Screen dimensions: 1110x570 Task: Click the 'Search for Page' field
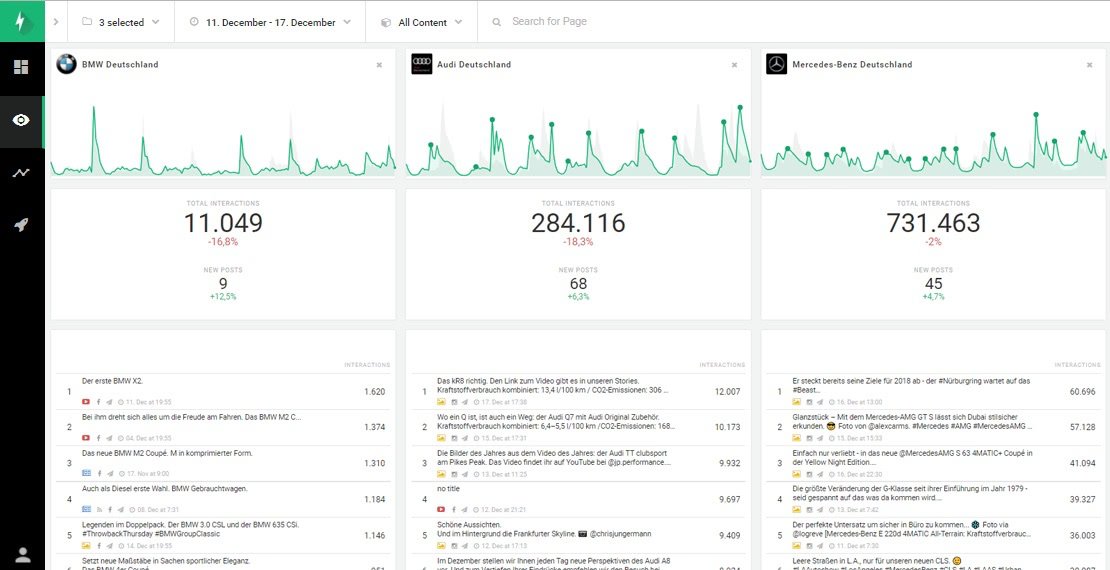(x=549, y=21)
